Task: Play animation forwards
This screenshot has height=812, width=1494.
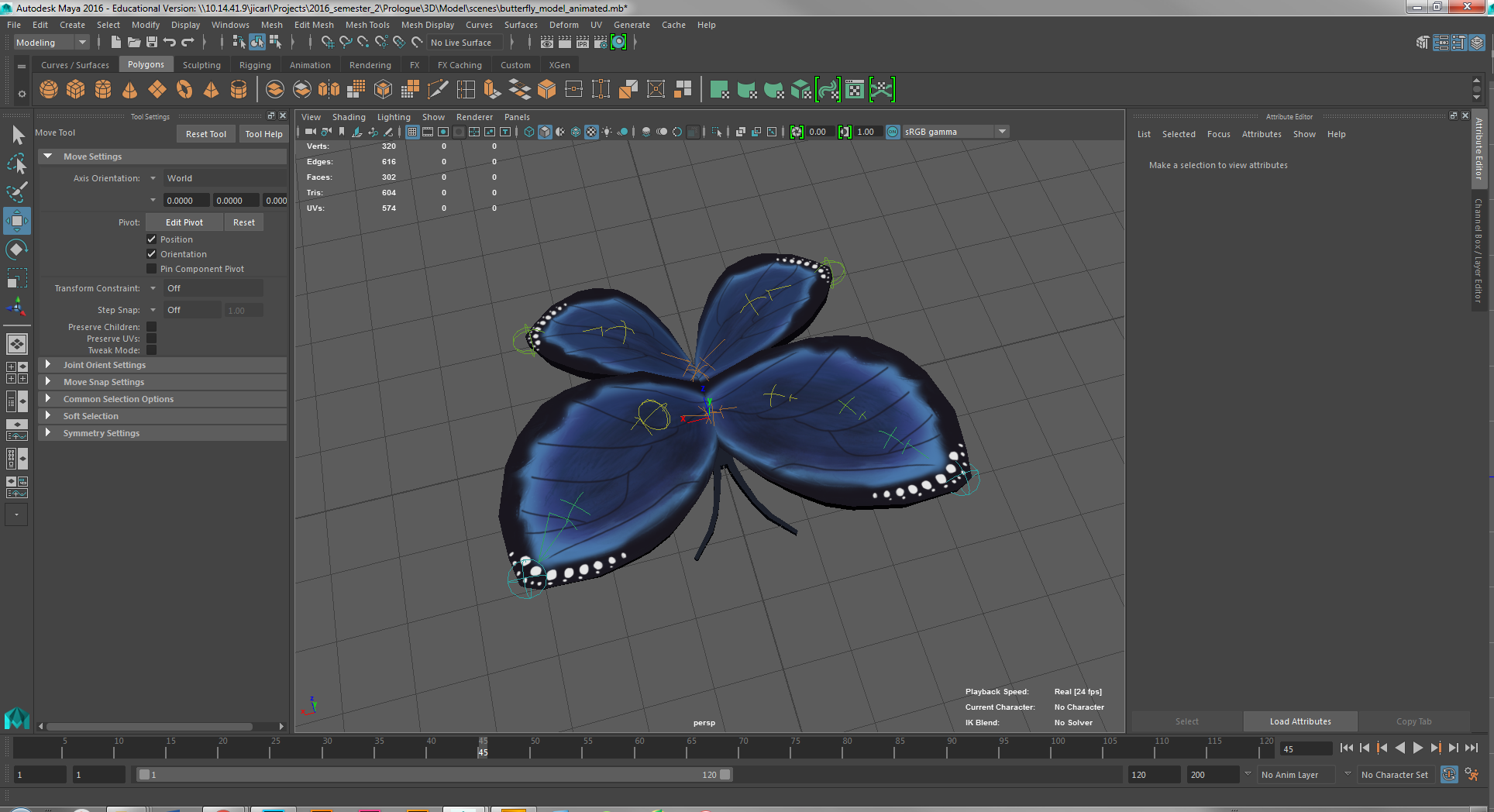Action: pos(1418,748)
